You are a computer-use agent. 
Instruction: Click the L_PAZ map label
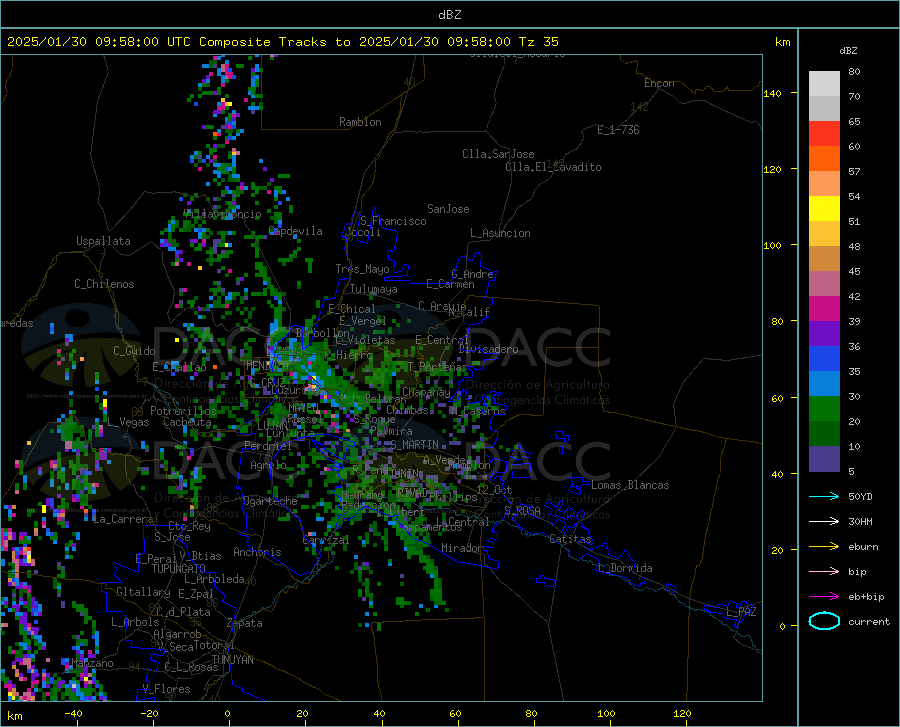click(x=741, y=612)
